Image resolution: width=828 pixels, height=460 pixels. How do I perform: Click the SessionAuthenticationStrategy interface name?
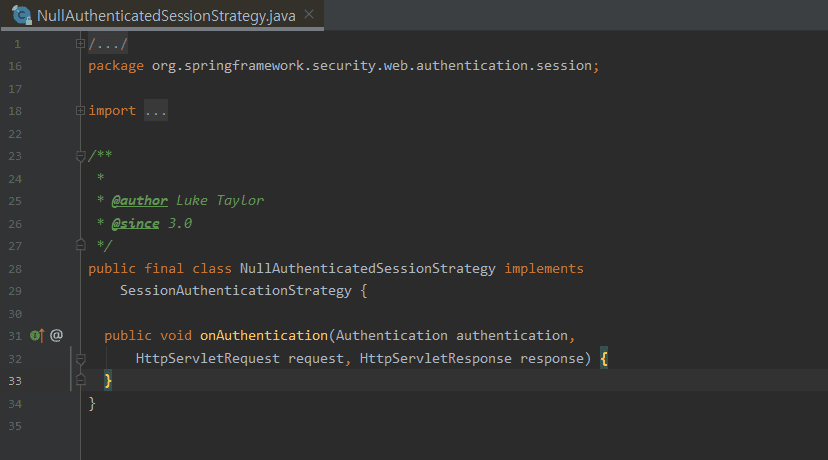(235, 291)
